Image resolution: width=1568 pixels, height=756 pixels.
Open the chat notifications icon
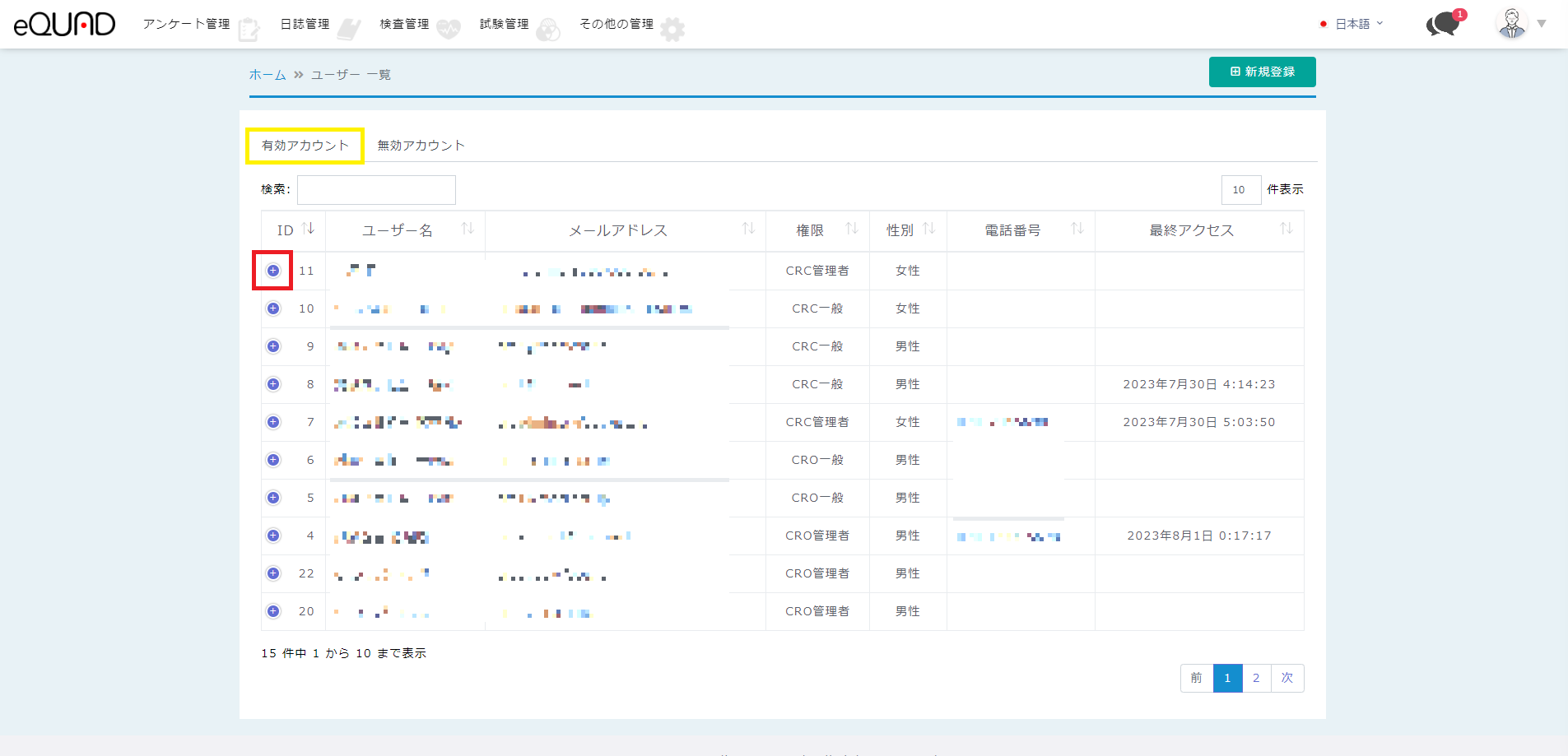[1442, 25]
